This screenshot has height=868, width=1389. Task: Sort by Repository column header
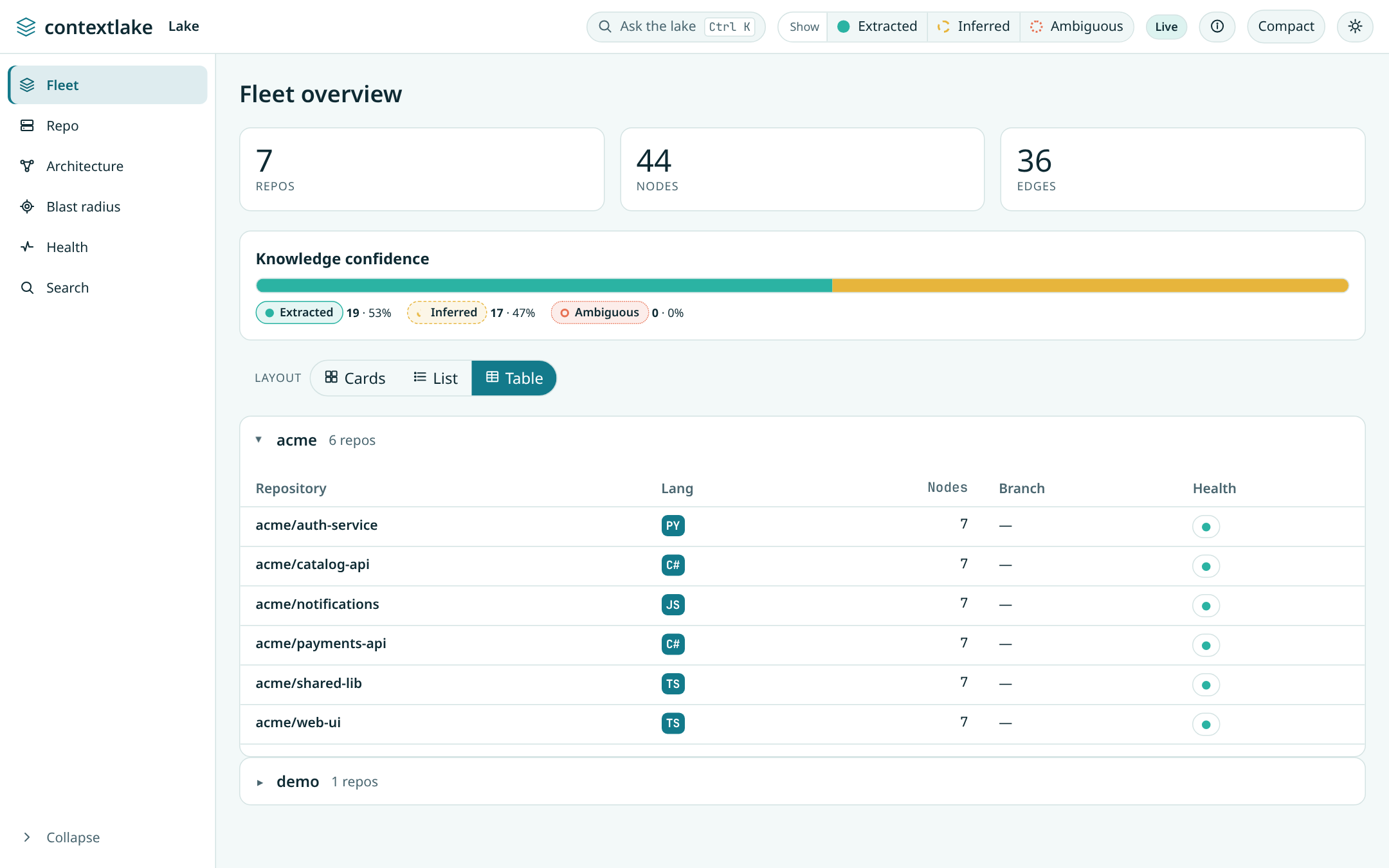tap(291, 488)
